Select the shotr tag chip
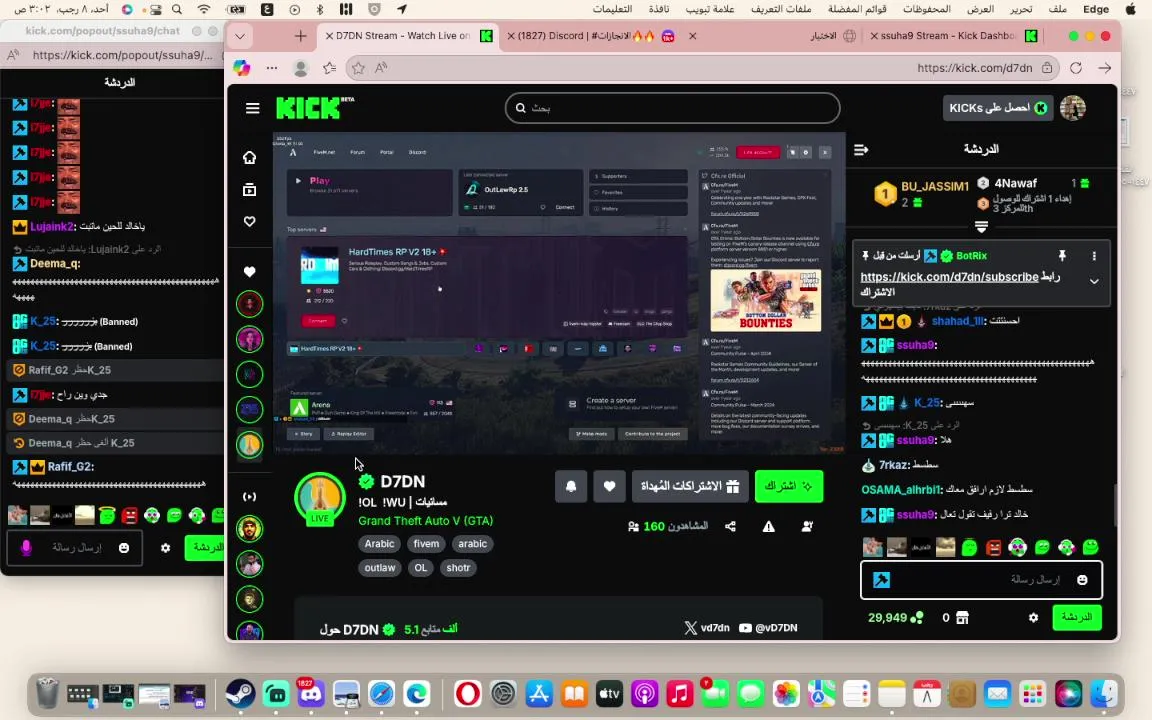 coord(458,567)
